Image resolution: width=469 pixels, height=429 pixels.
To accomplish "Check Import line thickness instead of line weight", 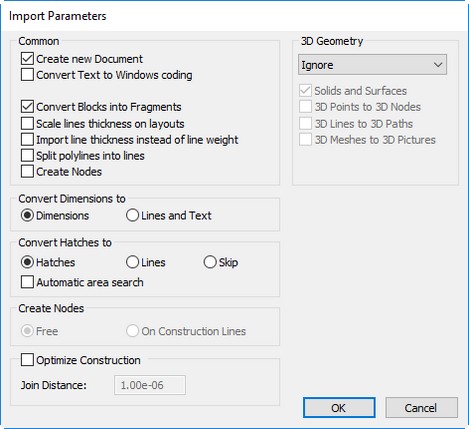I will (27, 139).
